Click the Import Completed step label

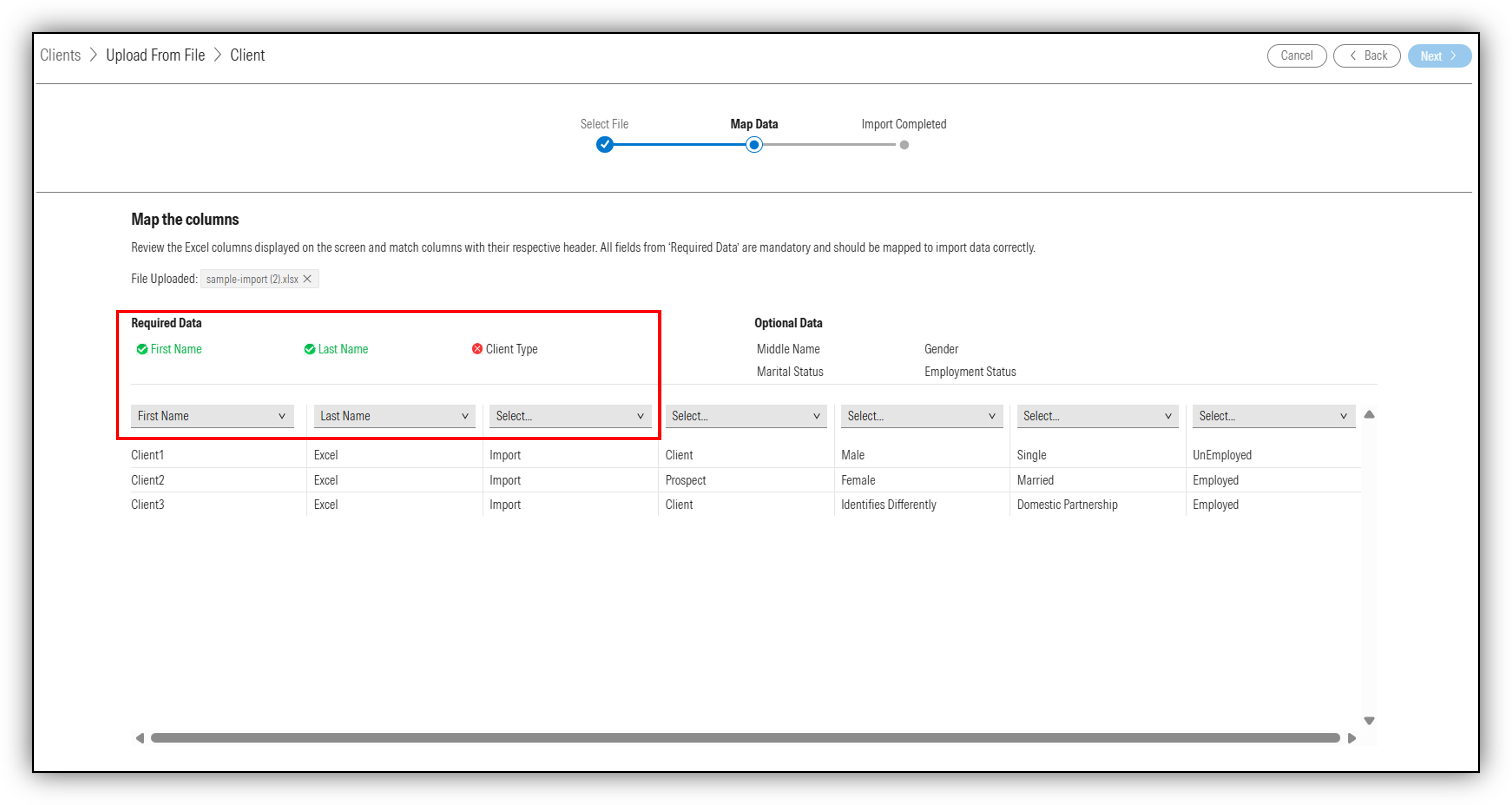tap(904, 124)
